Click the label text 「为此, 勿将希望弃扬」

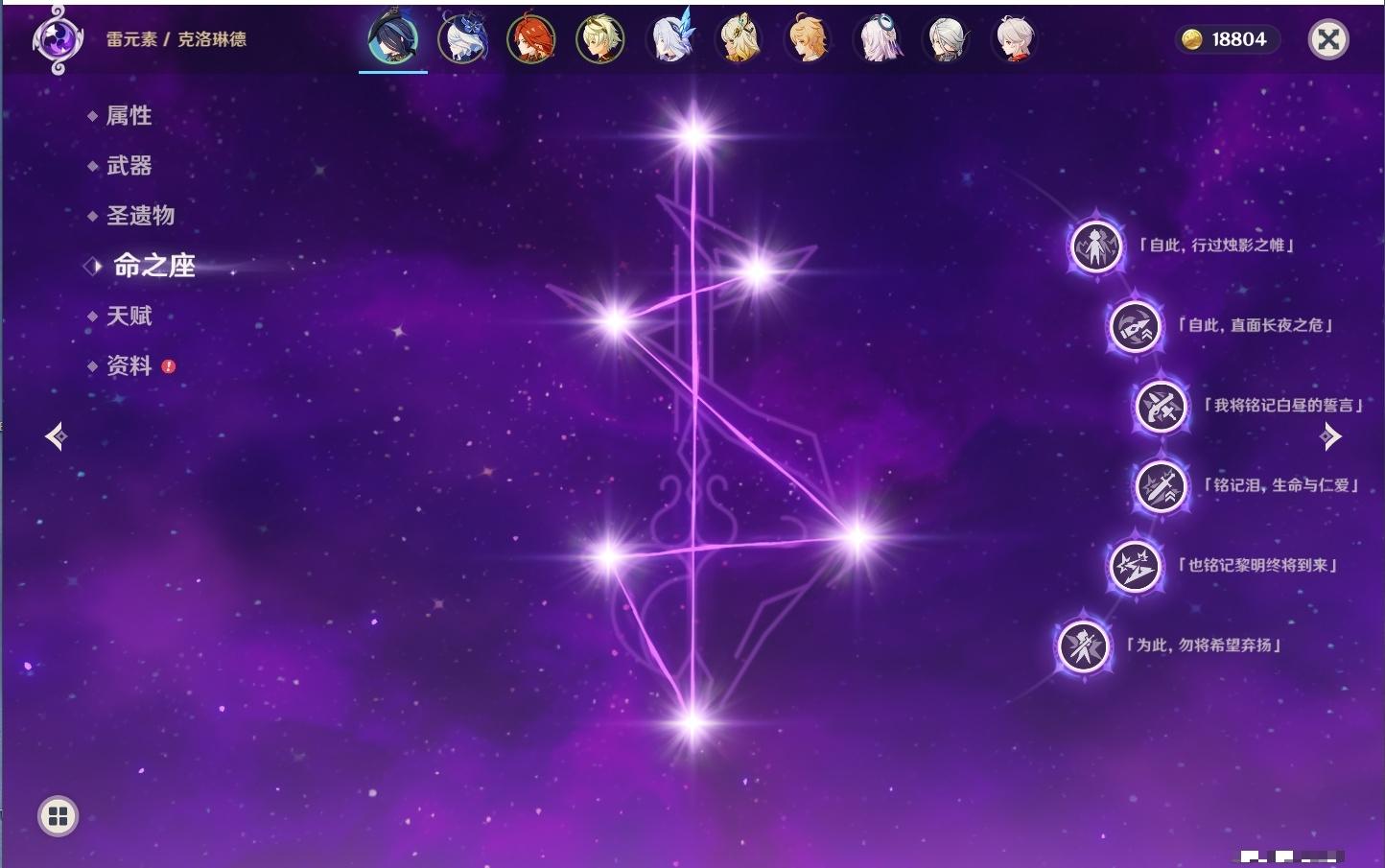click(x=1205, y=645)
